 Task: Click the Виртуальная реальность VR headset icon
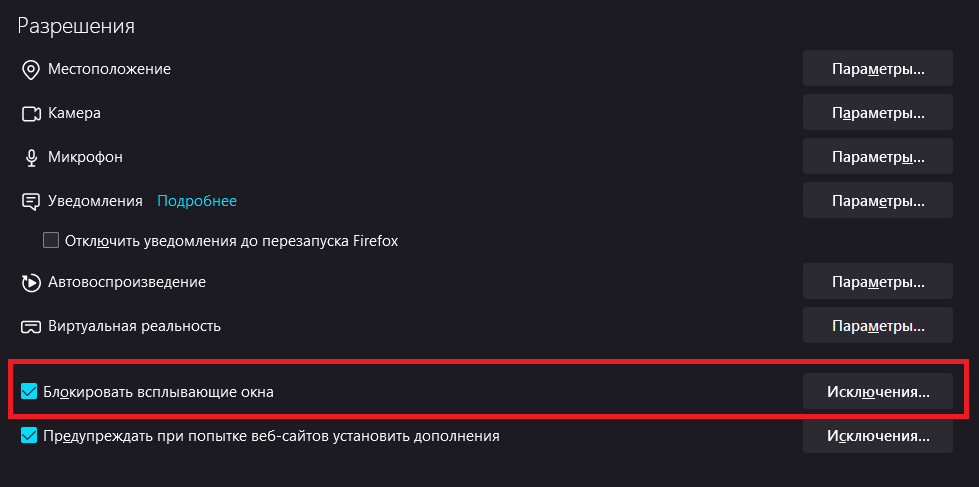(30, 326)
